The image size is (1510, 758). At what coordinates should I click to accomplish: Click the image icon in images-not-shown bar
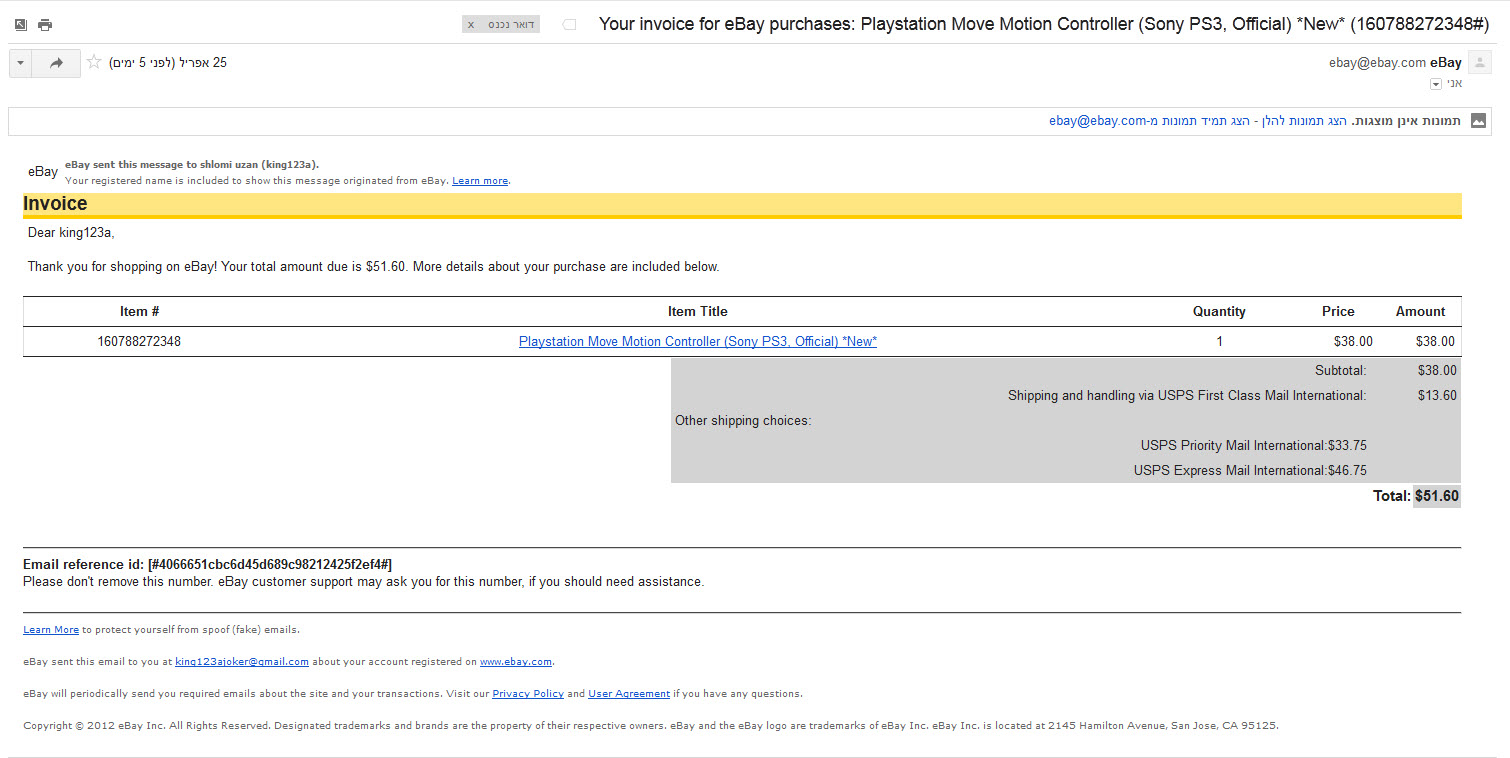pyautogui.click(x=1478, y=121)
